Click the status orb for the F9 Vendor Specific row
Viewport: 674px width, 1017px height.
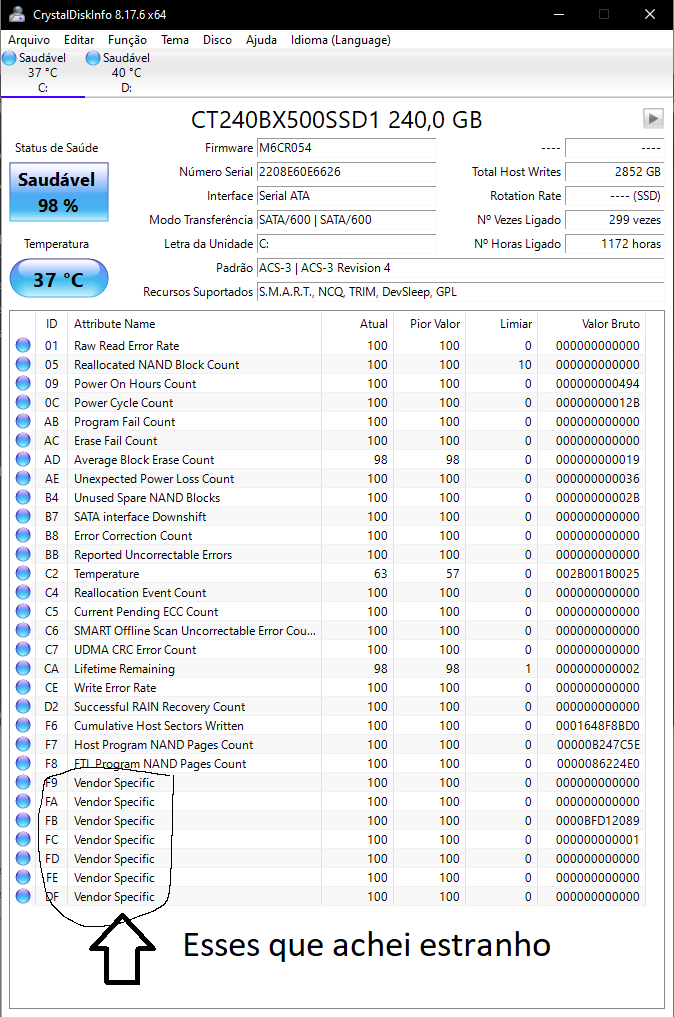(23, 782)
